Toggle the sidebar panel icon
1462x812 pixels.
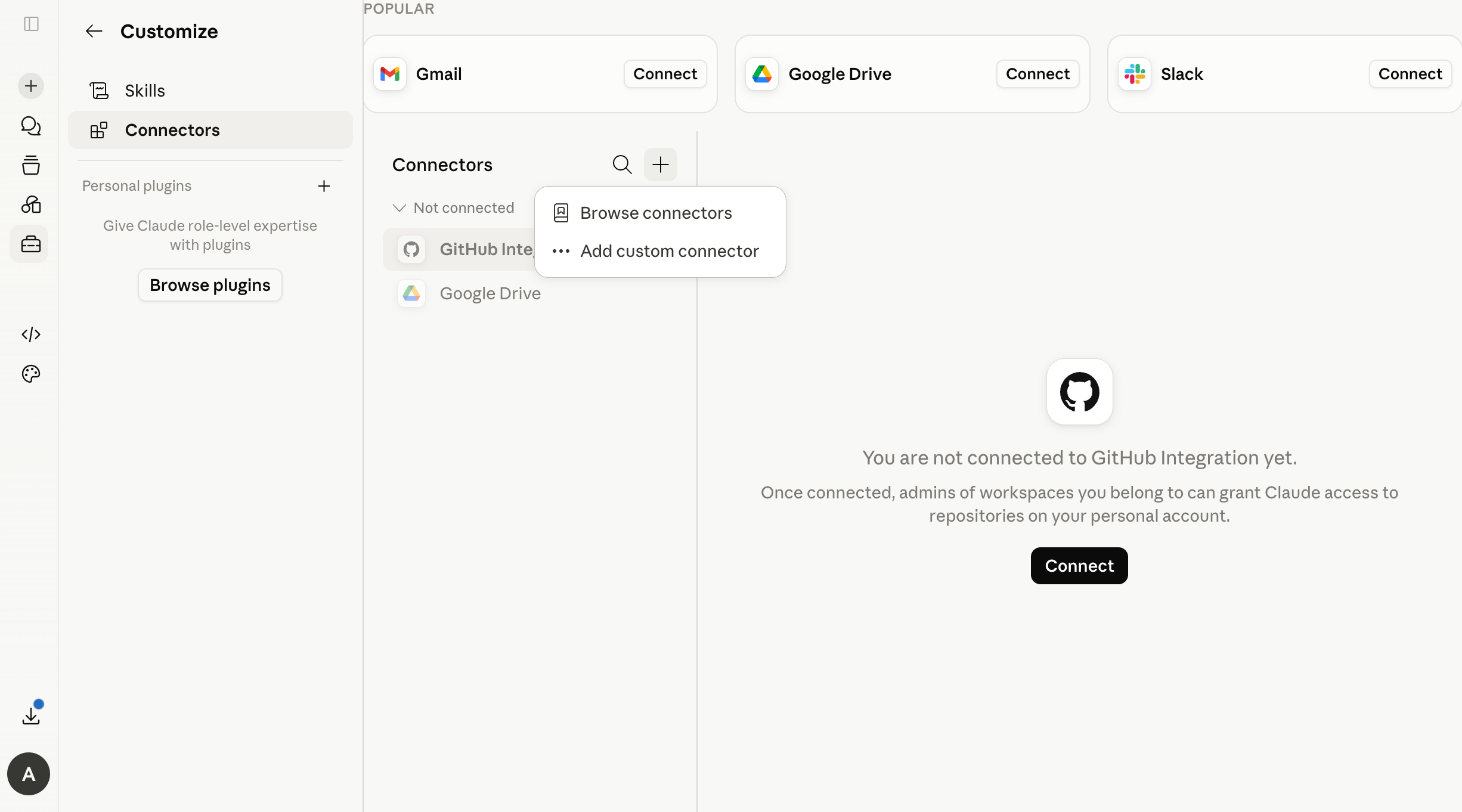[x=31, y=24]
